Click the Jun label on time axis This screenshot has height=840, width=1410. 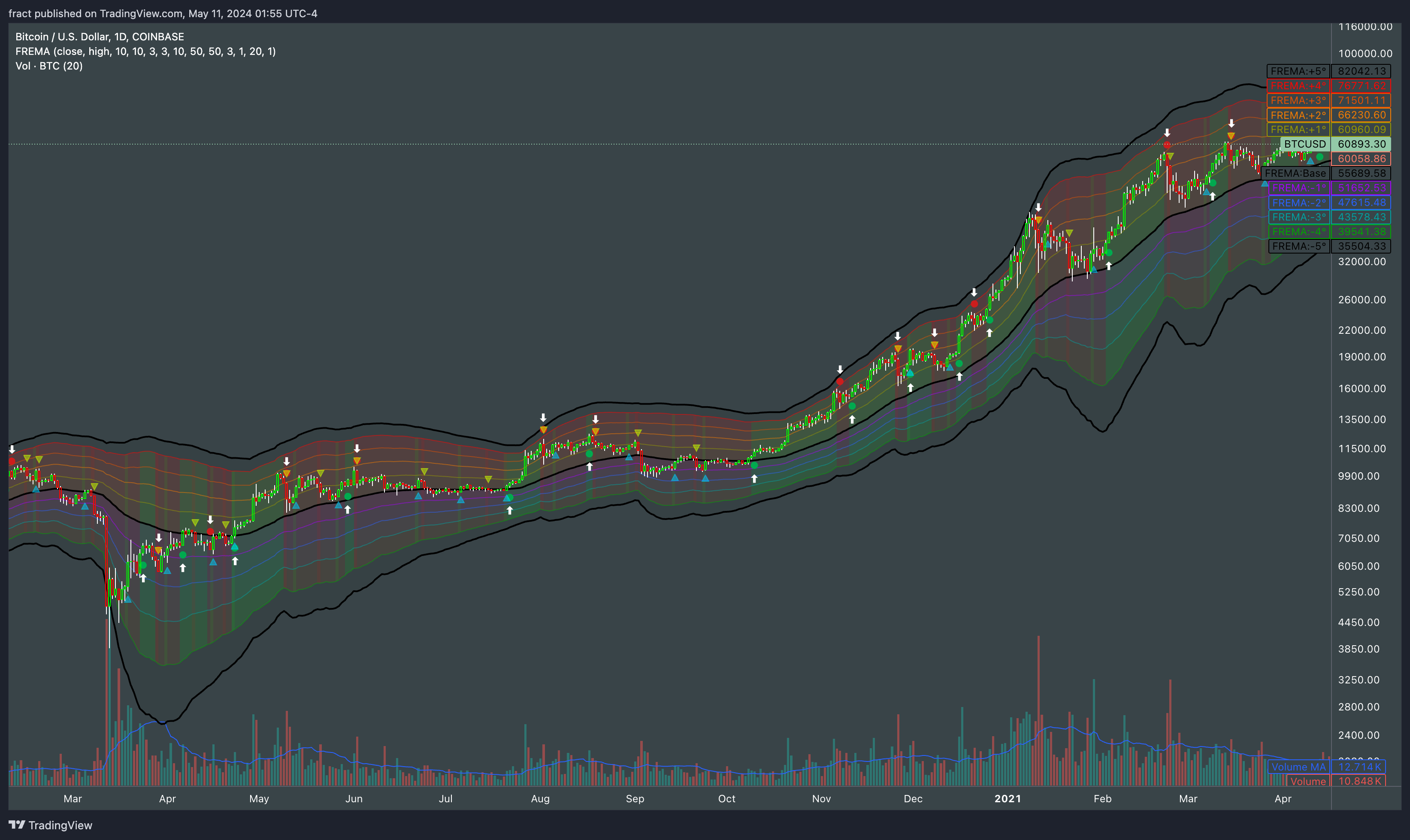(x=354, y=799)
